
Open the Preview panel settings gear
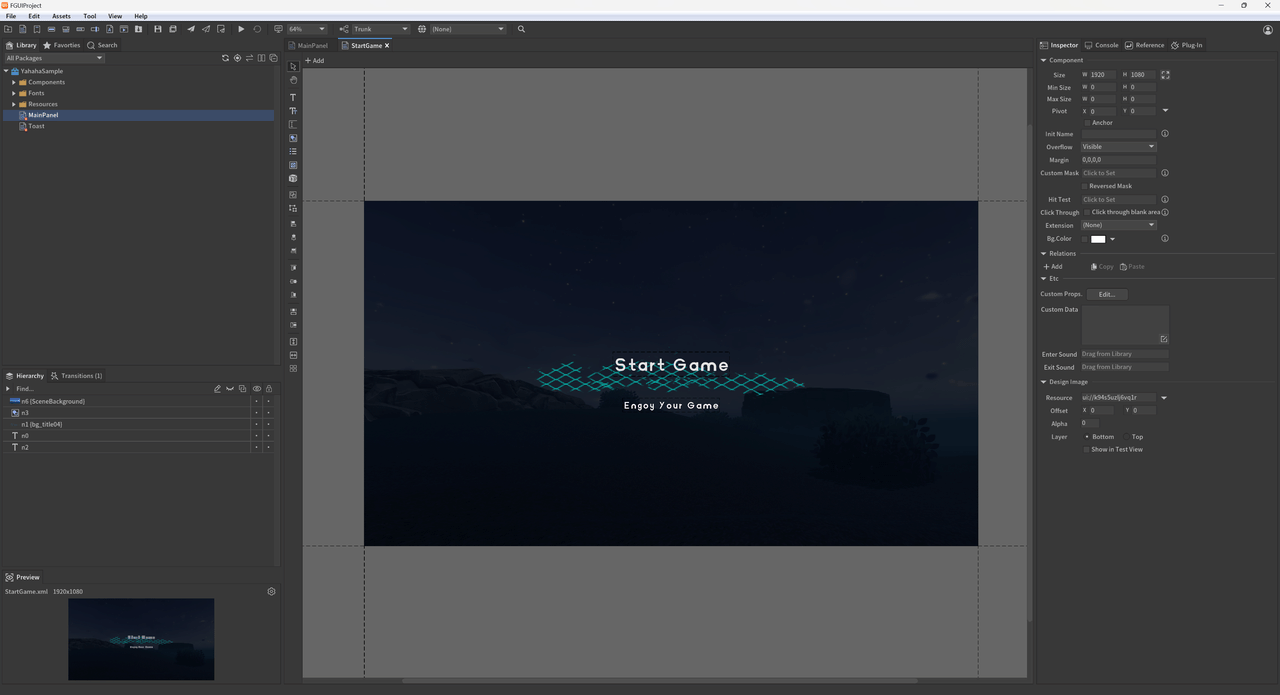point(271,591)
